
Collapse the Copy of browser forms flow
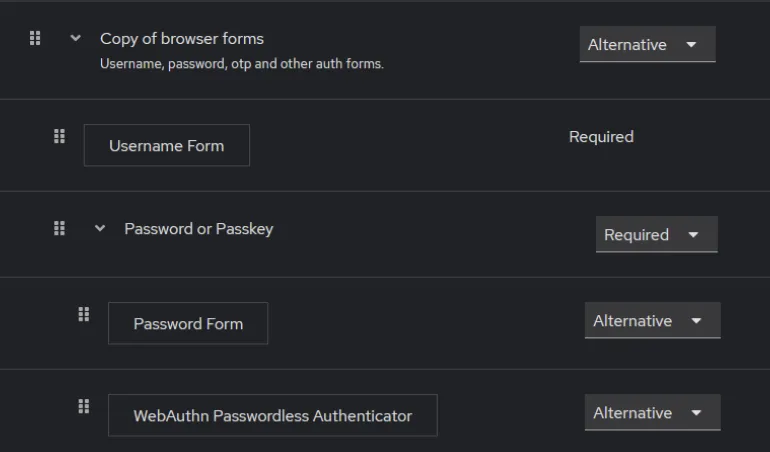75,38
